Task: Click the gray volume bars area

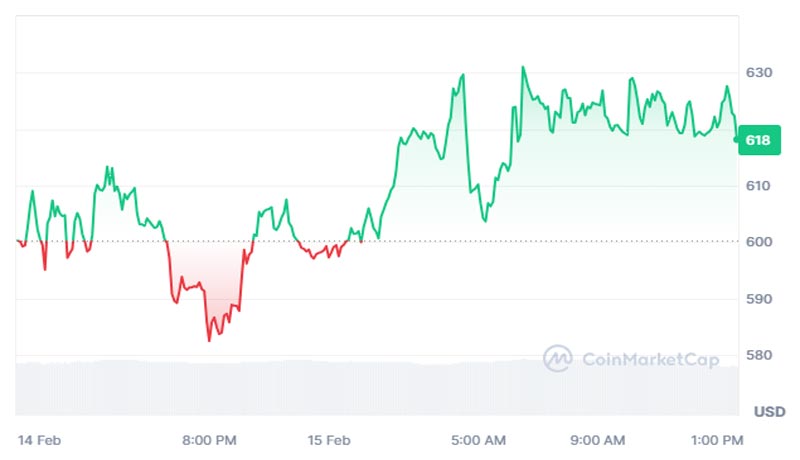Action: coord(300,388)
